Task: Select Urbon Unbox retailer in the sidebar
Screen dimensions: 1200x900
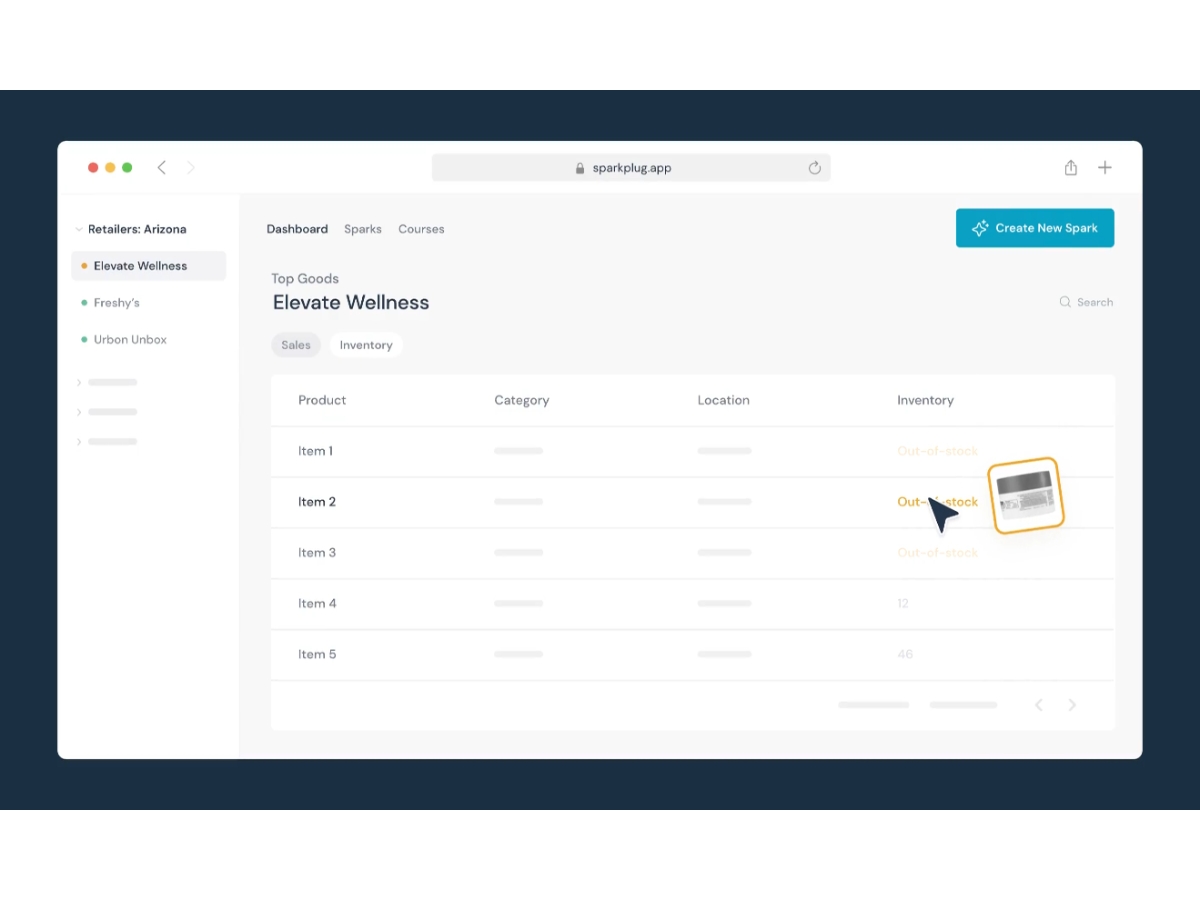Action: tap(130, 340)
